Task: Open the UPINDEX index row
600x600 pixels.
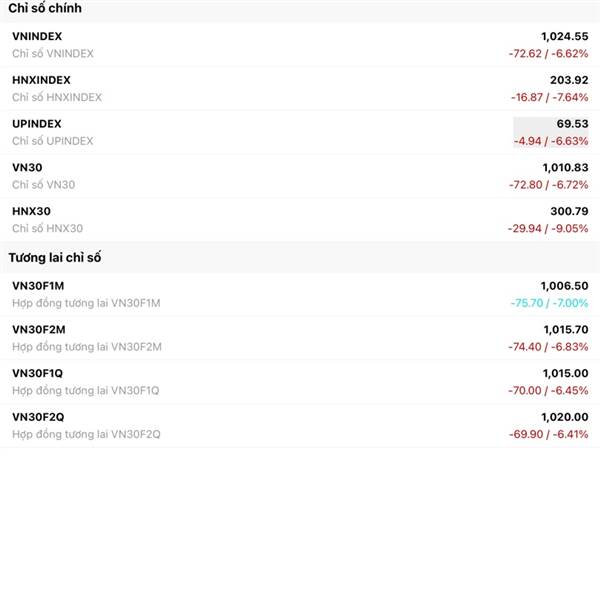Action: [x=300, y=132]
